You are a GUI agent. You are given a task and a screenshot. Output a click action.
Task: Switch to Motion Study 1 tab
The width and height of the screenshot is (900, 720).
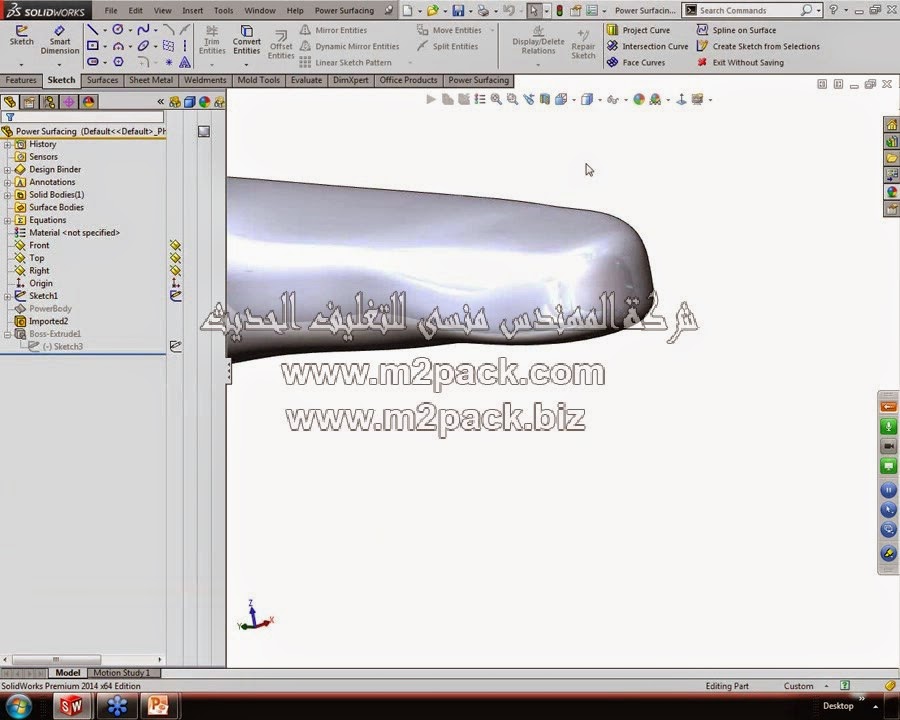point(122,672)
